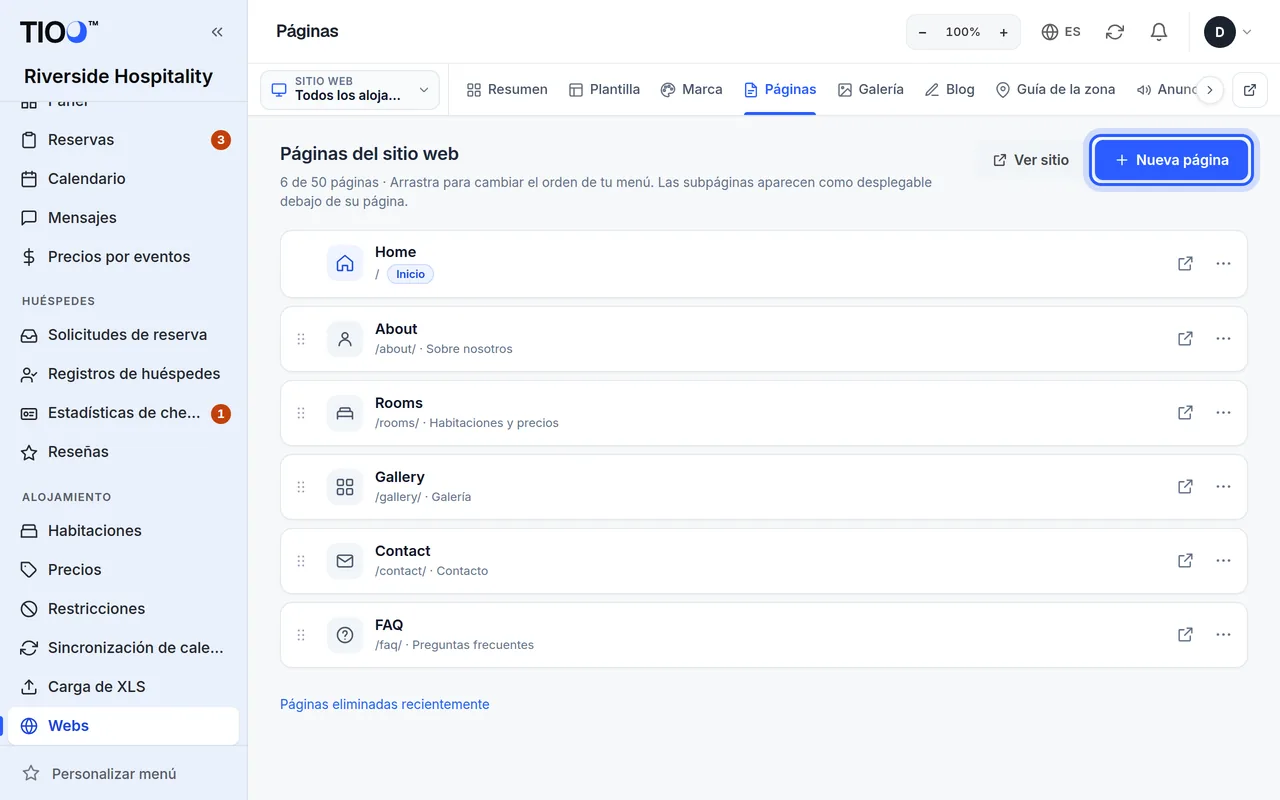
Task: Click the FAQ question mark icon
Action: (345, 635)
